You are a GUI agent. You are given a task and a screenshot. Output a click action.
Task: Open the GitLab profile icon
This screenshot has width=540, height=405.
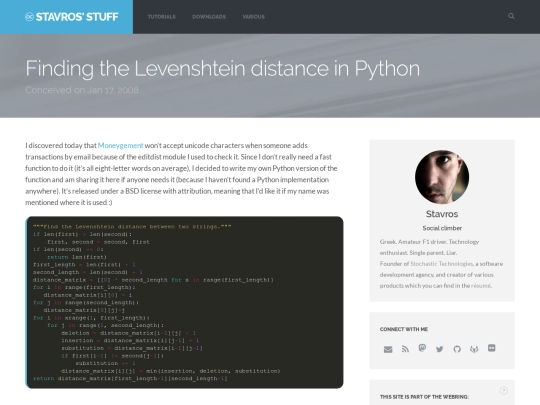click(474, 349)
